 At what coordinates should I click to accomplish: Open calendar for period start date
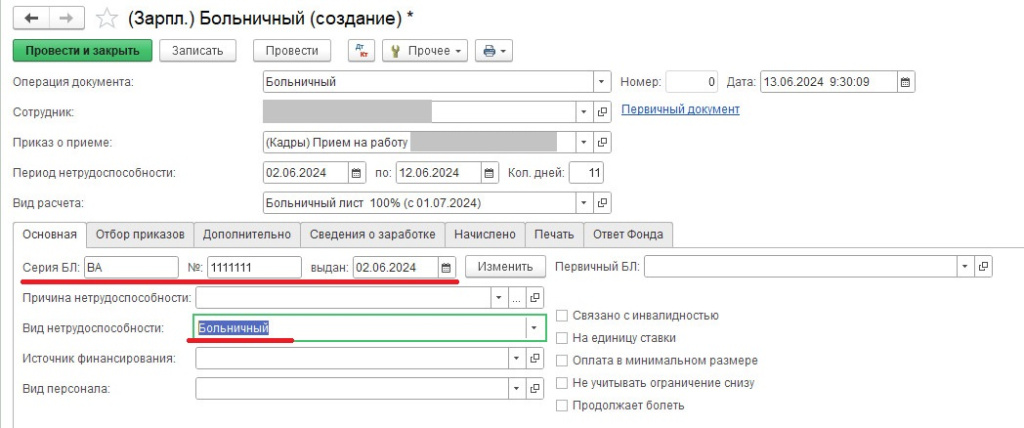358,173
